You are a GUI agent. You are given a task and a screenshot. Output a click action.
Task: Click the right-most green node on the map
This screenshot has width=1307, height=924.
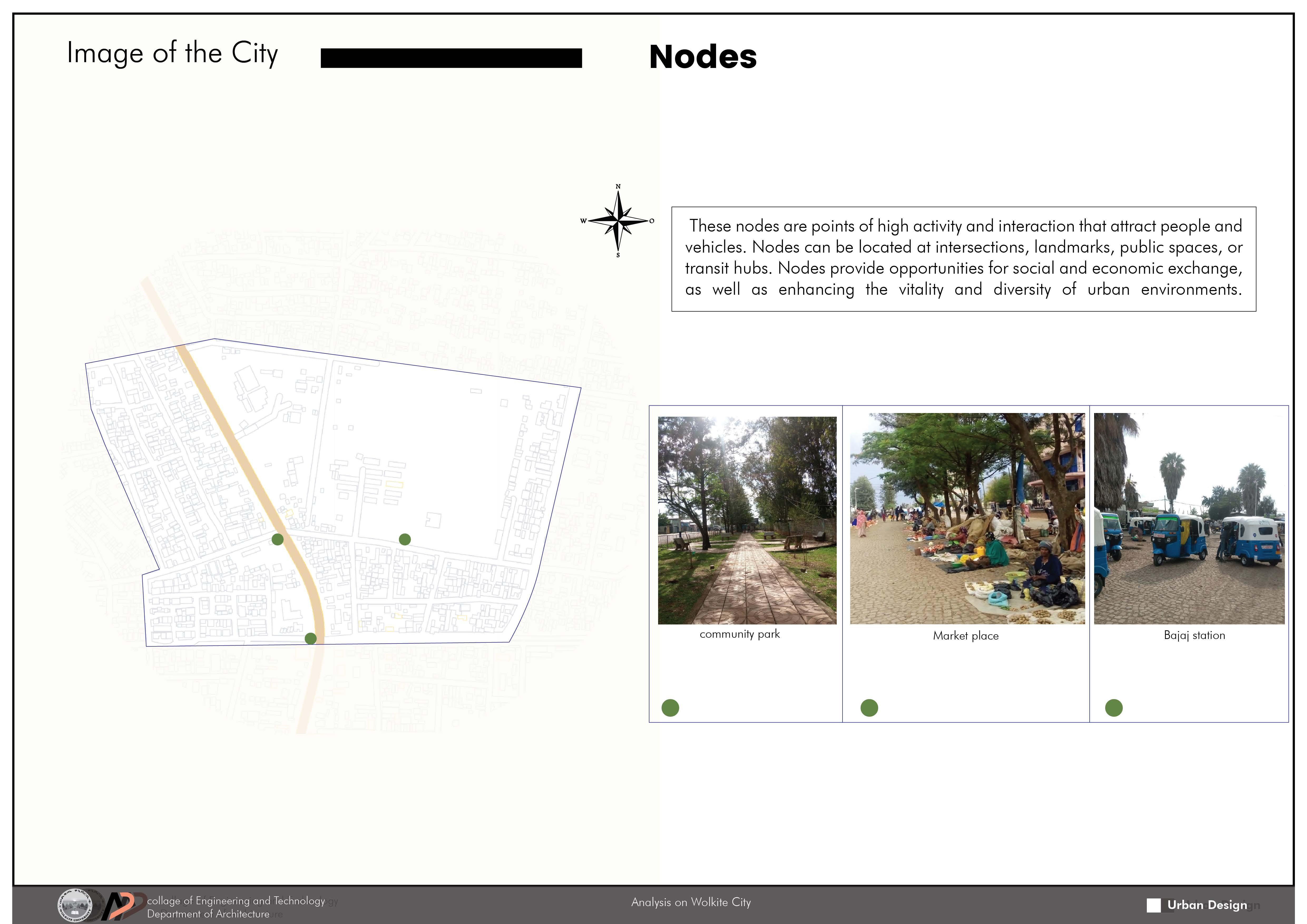point(405,539)
